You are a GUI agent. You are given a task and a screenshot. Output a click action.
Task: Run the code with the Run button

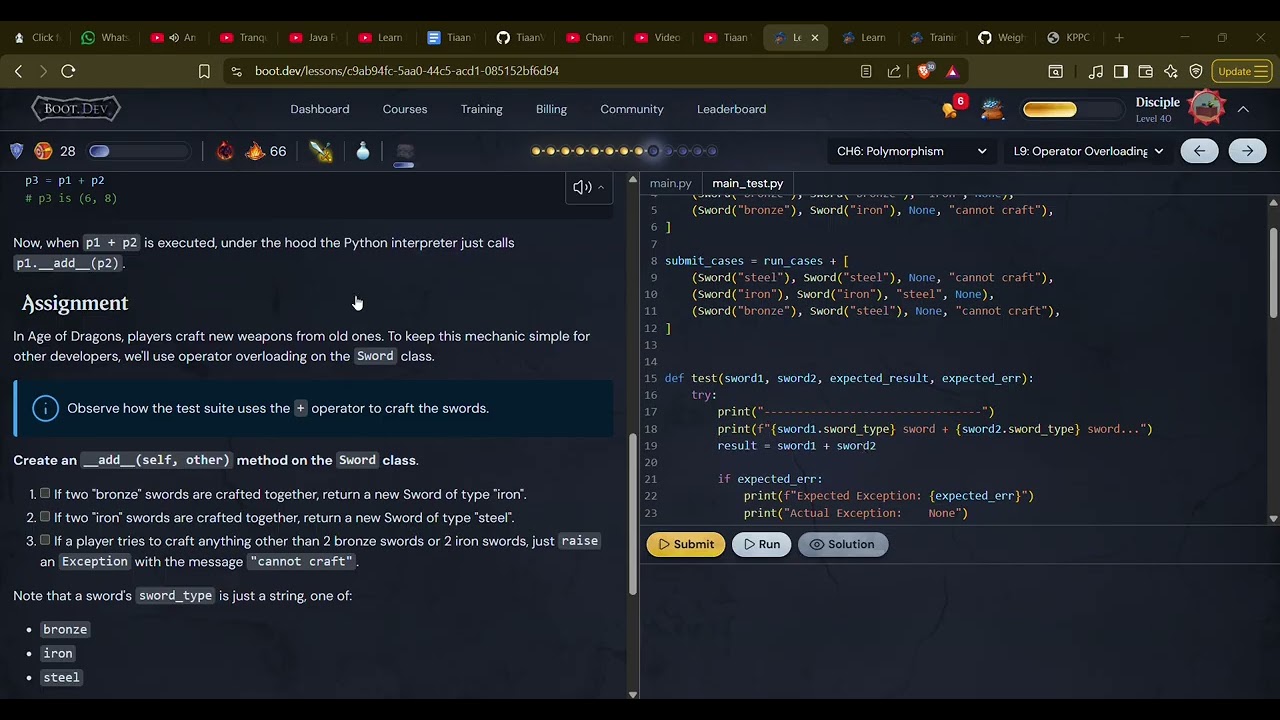pyautogui.click(x=760, y=544)
